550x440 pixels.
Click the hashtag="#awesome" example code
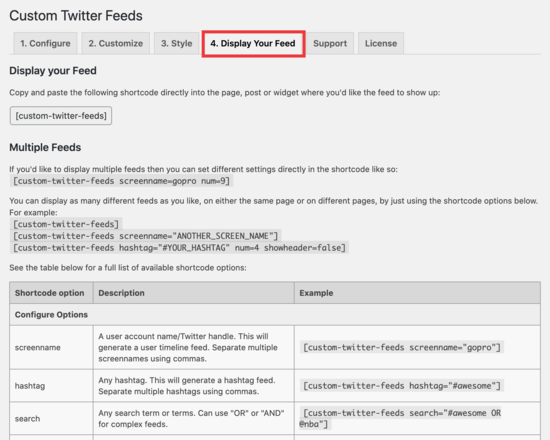pyautogui.click(x=402, y=386)
